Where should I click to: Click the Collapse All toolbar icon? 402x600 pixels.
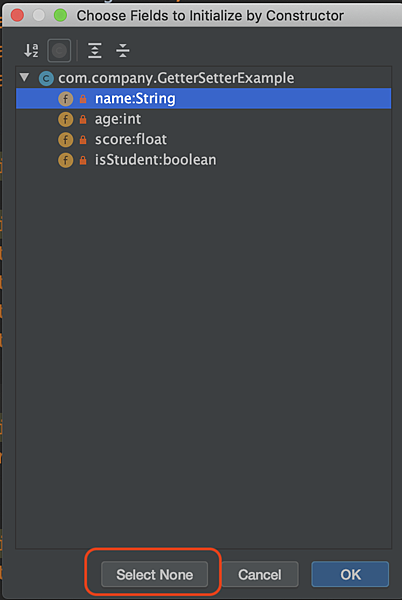point(122,51)
